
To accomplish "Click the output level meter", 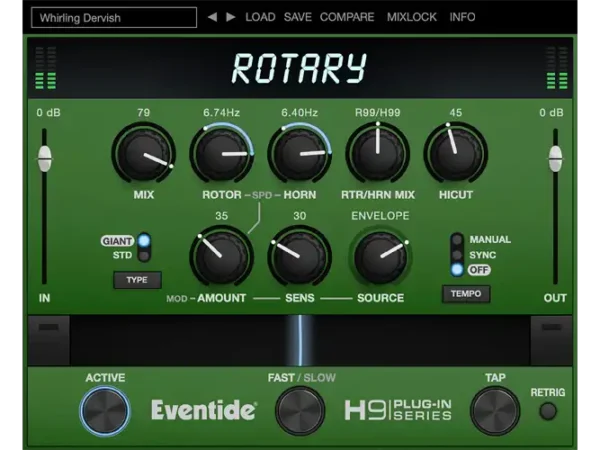I will pyautogui.click(x=557, y=68).
